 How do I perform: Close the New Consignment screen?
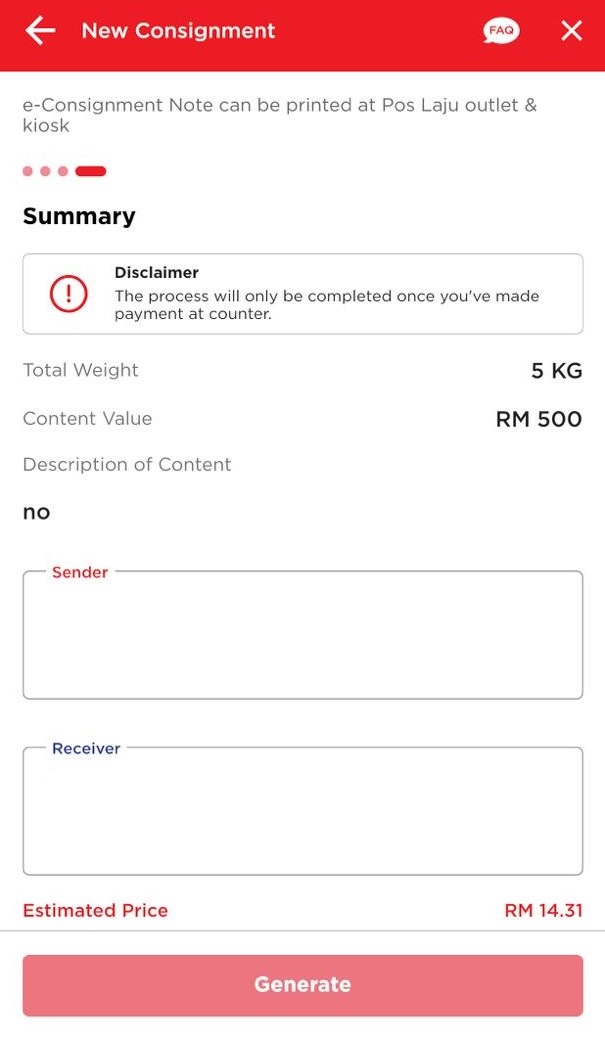(571, 31)
